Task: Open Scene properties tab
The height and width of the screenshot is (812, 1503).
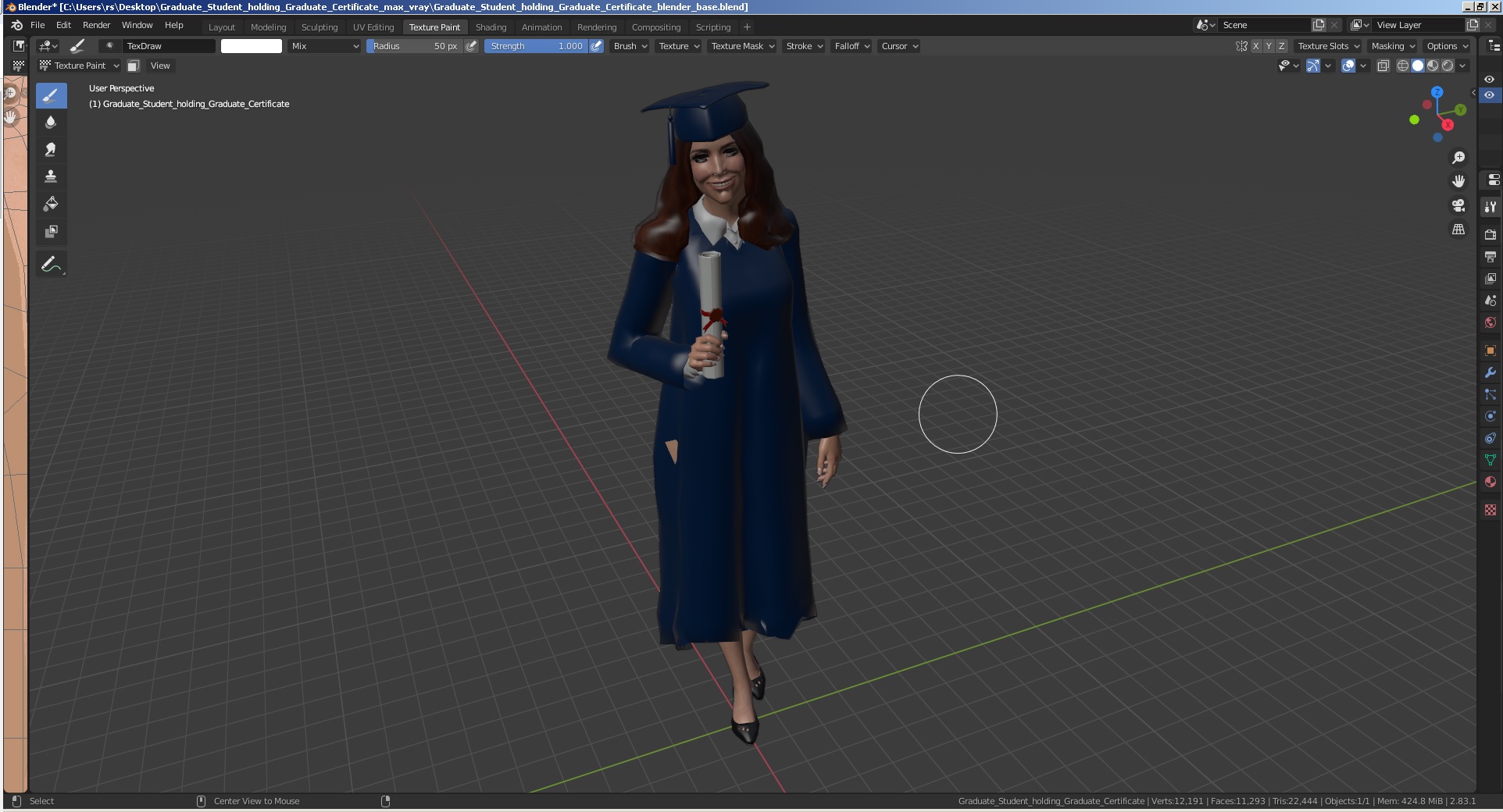Action: coord(1491,300)
